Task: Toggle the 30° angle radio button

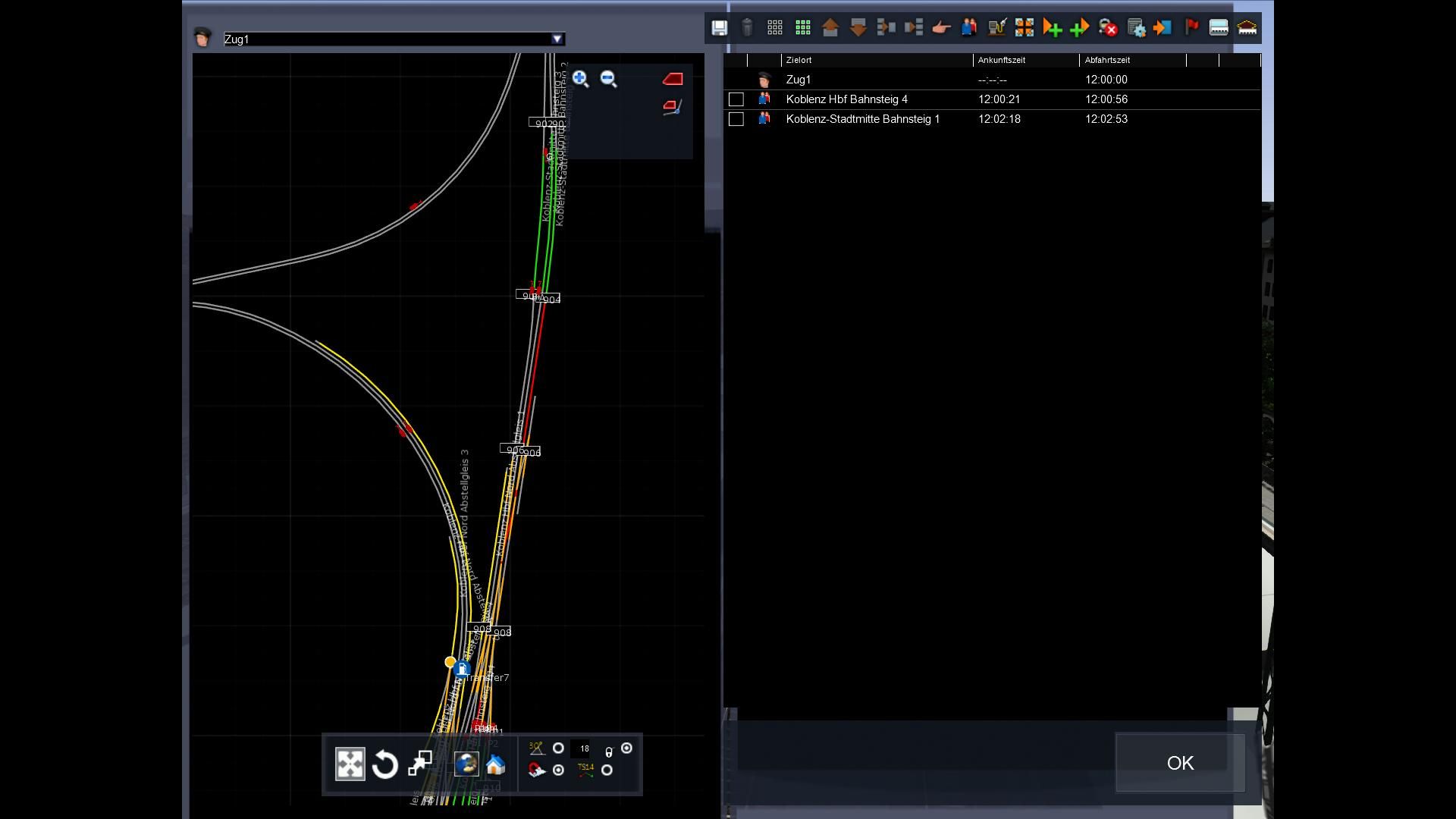Action: click(558, 748)
